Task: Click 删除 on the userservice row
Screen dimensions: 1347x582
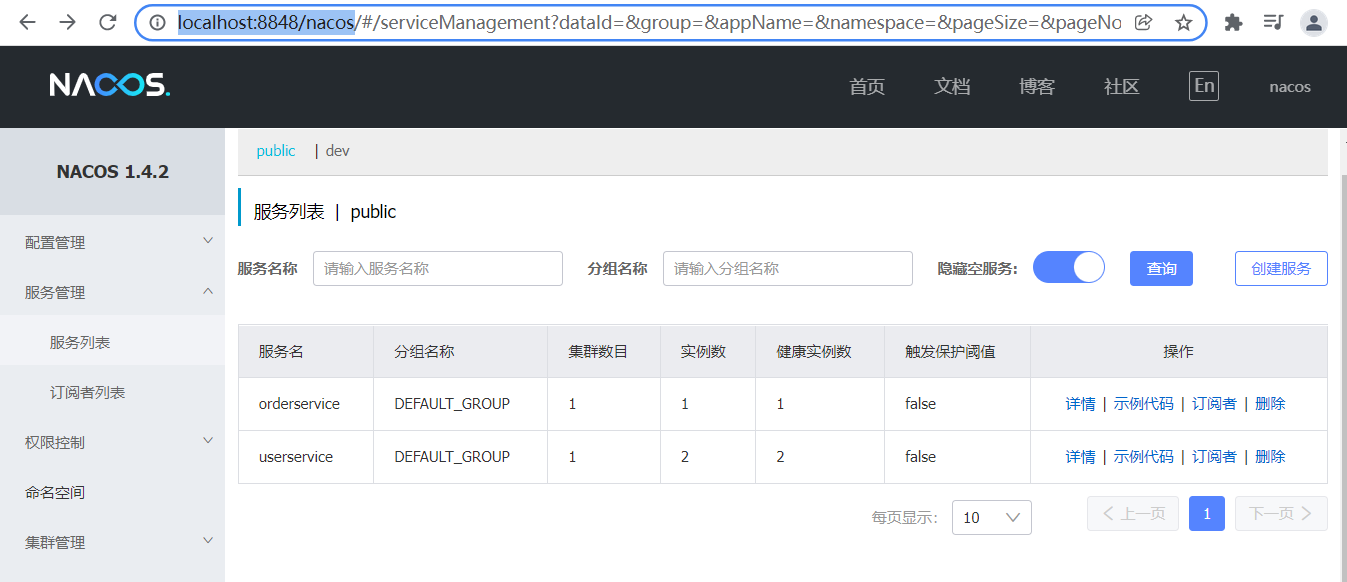Action: 1269,456
